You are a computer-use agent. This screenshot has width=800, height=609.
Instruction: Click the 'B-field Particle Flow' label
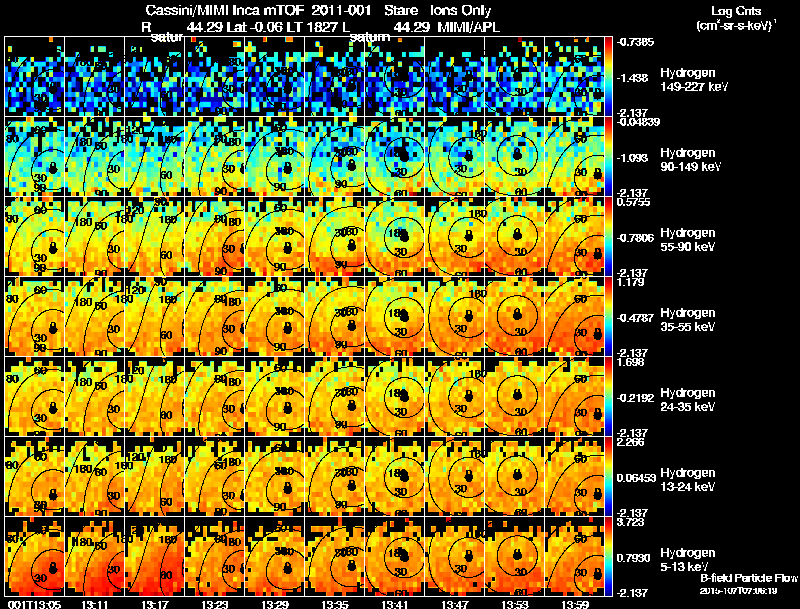tap(748, 578)
